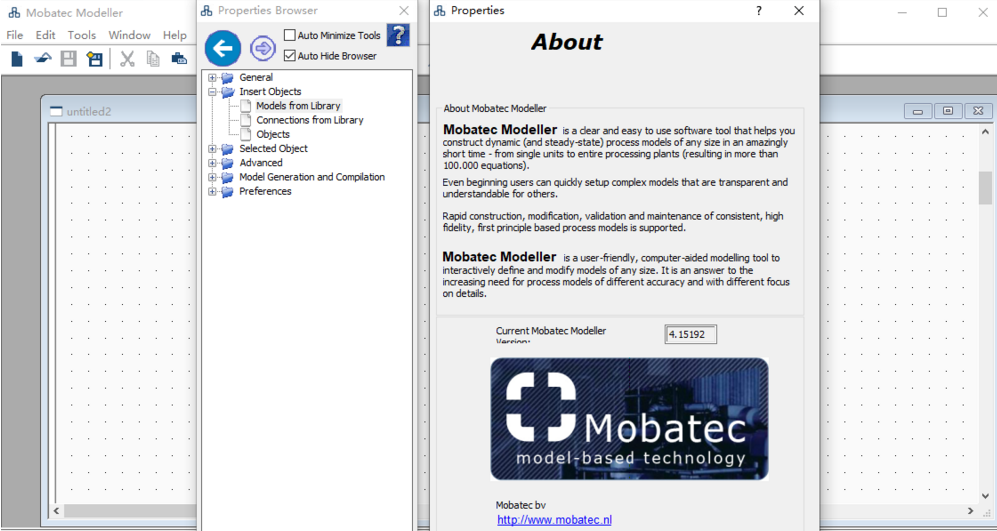Screen dimensions: 997x531
Task: Open the www.mobatec.nl link
Action: click(x=554, y=520)
